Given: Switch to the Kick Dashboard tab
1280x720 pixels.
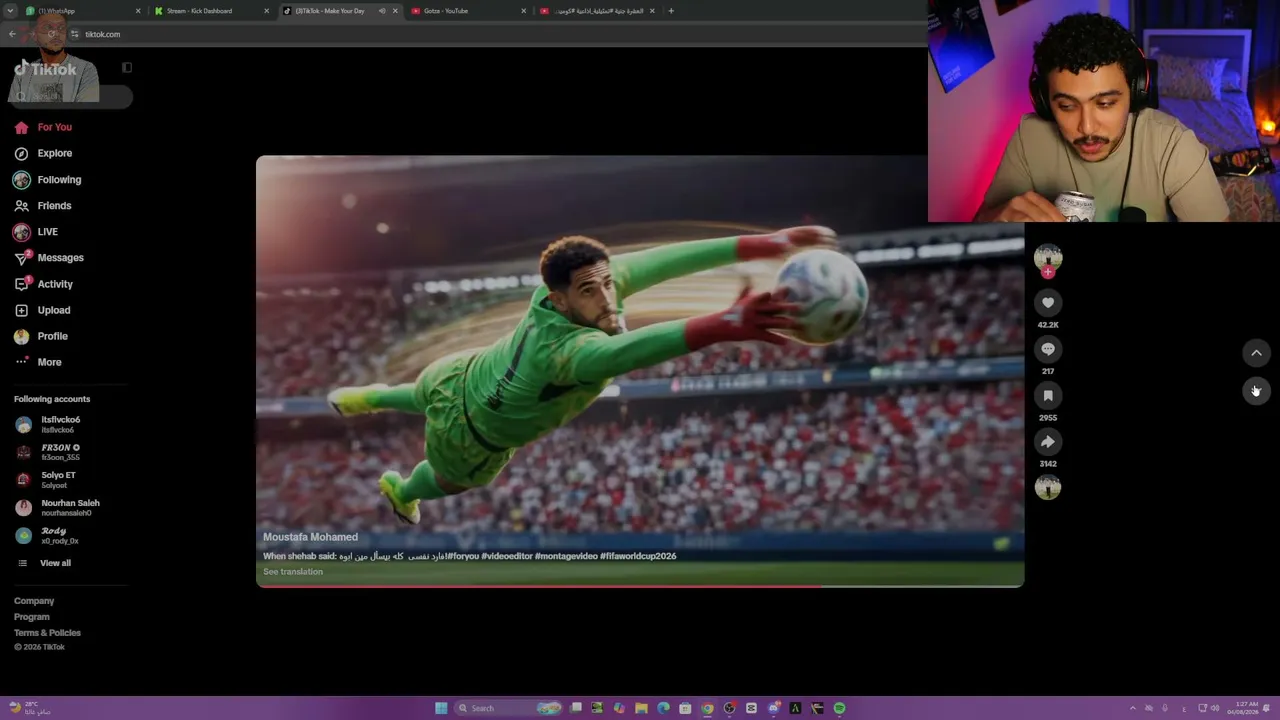Looking at the screenshot, I should coord(212,11).
